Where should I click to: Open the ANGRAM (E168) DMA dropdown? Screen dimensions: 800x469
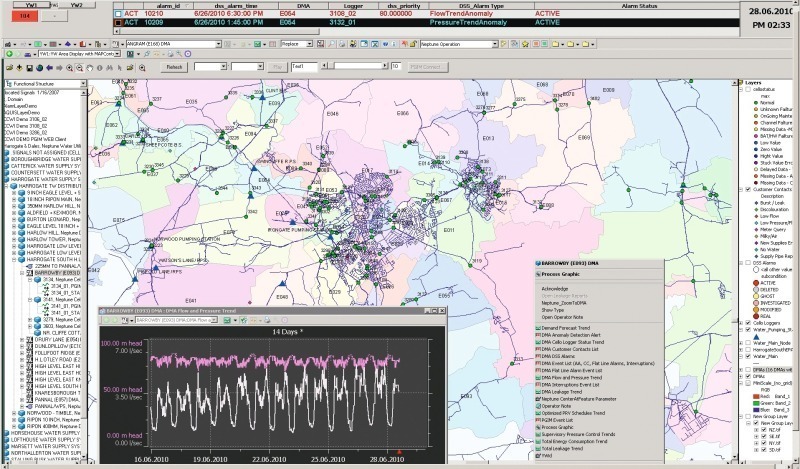pyautogui.click(x=218, y=44)
